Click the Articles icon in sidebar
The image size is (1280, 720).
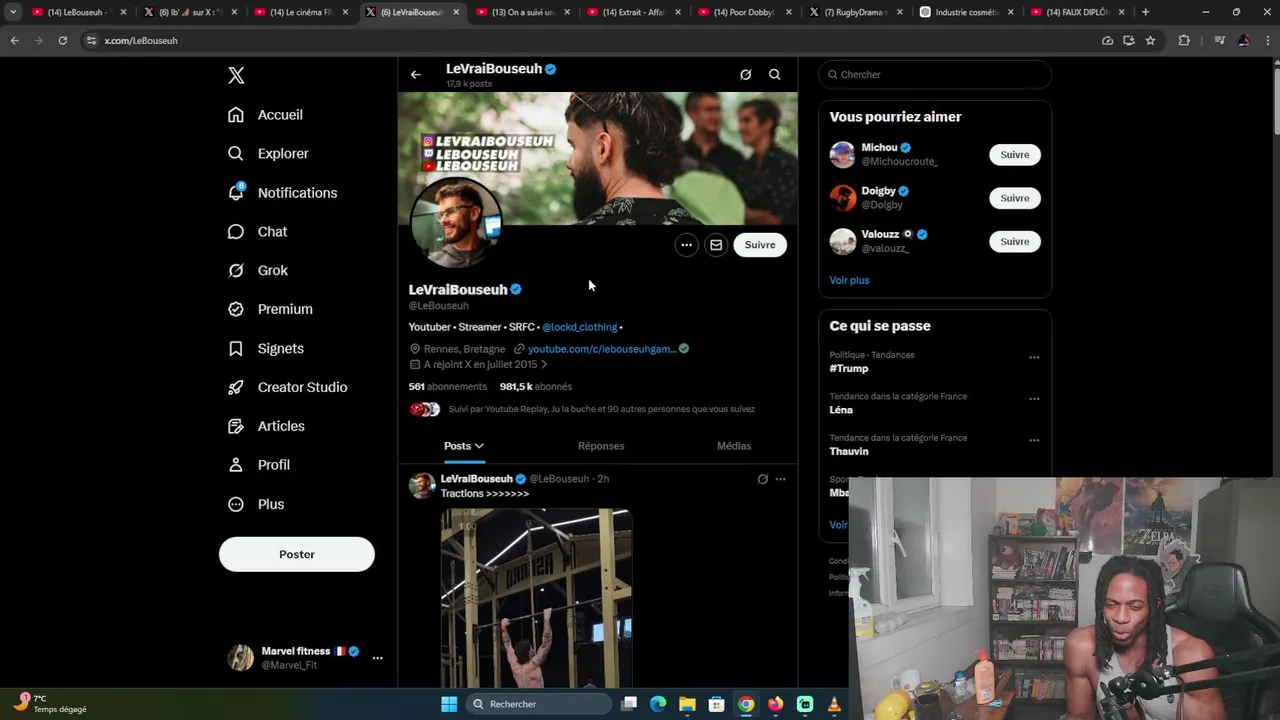pos(236,427)
